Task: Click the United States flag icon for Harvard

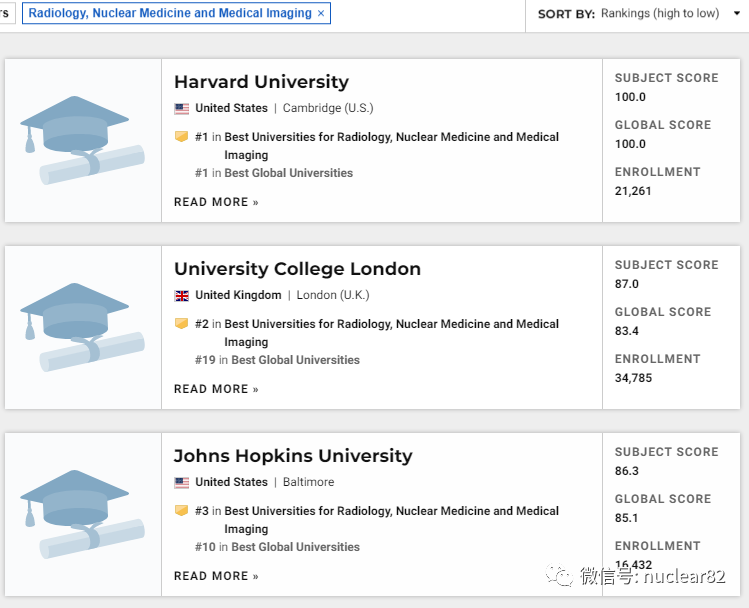Action: click(x=181, y=108)
